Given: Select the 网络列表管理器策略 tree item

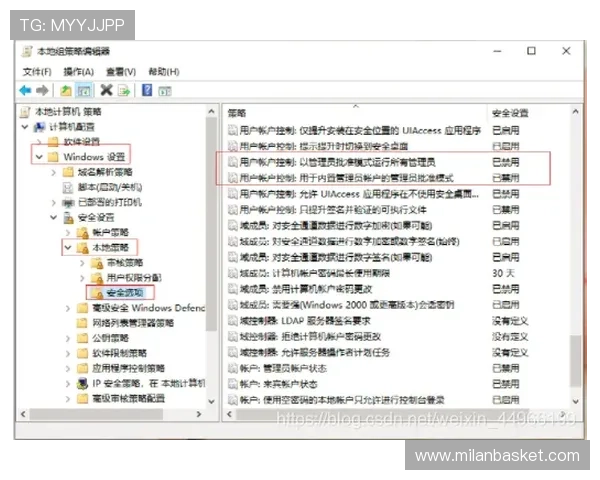Looking at the screenshot, I should [132, 323].
